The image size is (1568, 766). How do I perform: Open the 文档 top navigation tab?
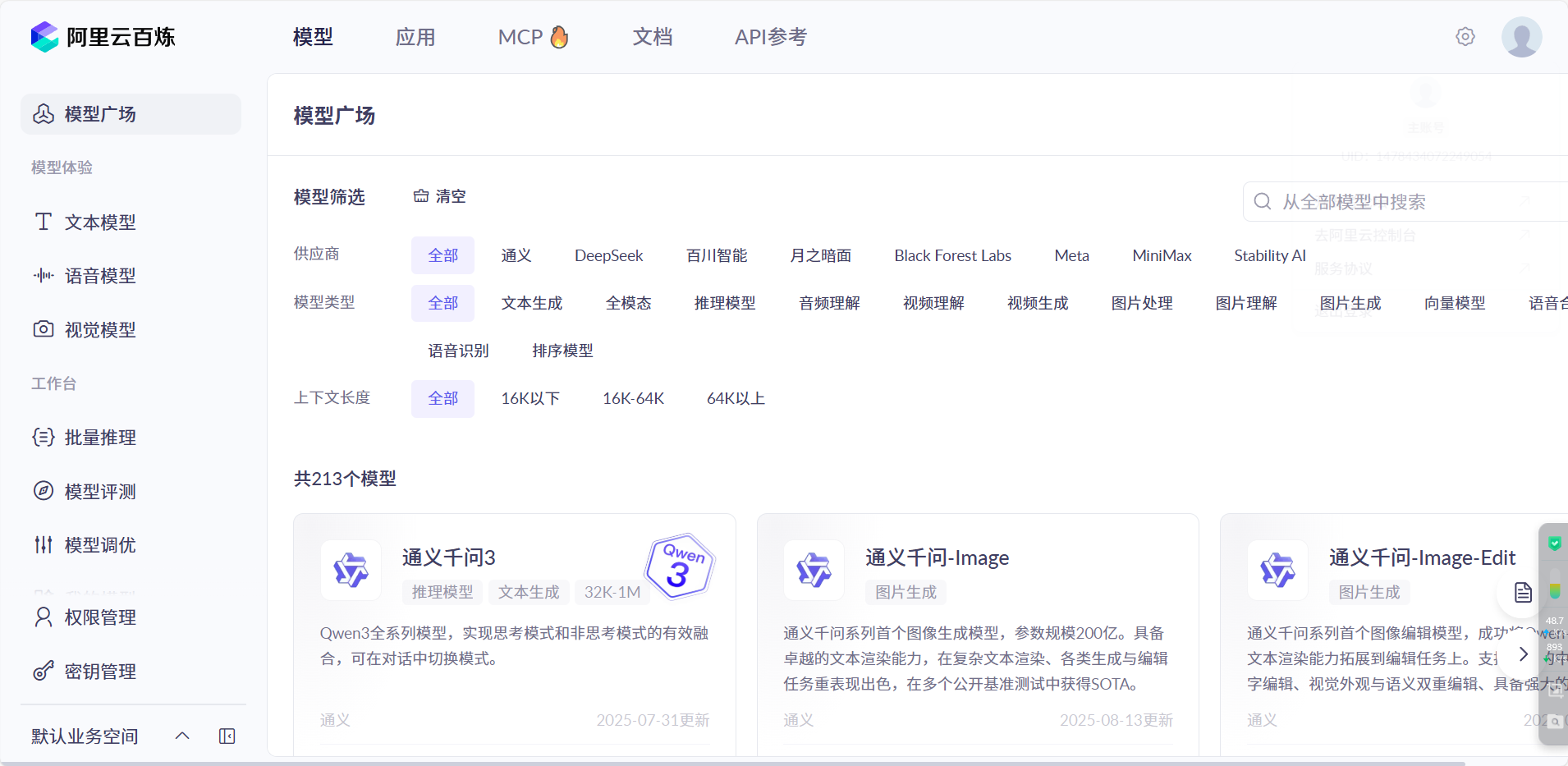(x=653, y=37)
